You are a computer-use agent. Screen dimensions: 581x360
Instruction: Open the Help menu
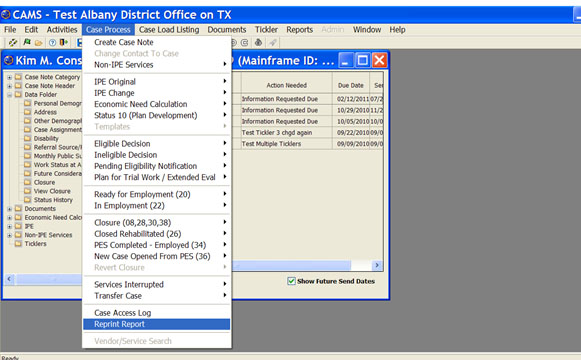tap(397, 30)
